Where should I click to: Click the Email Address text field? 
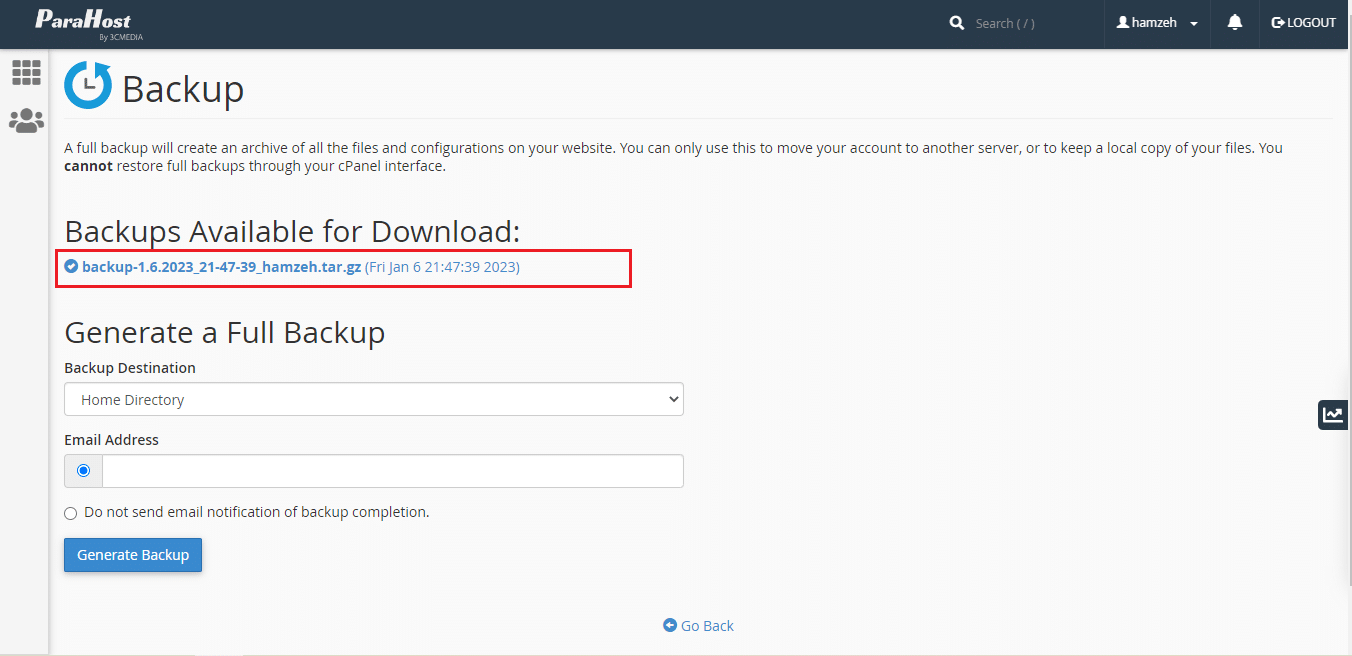(x=392, y=471)
